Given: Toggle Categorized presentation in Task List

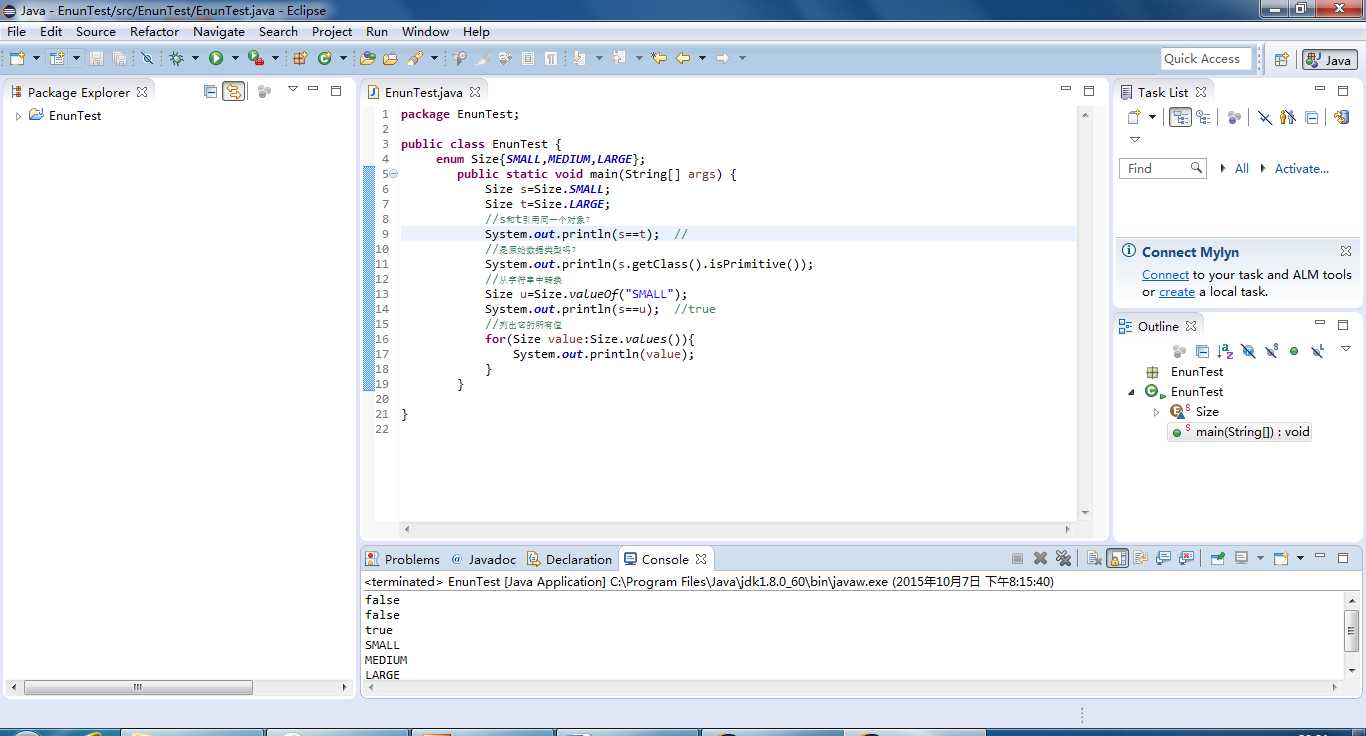Looking at the screenshot, I should pyautogui.click(x=1180, y=117).
